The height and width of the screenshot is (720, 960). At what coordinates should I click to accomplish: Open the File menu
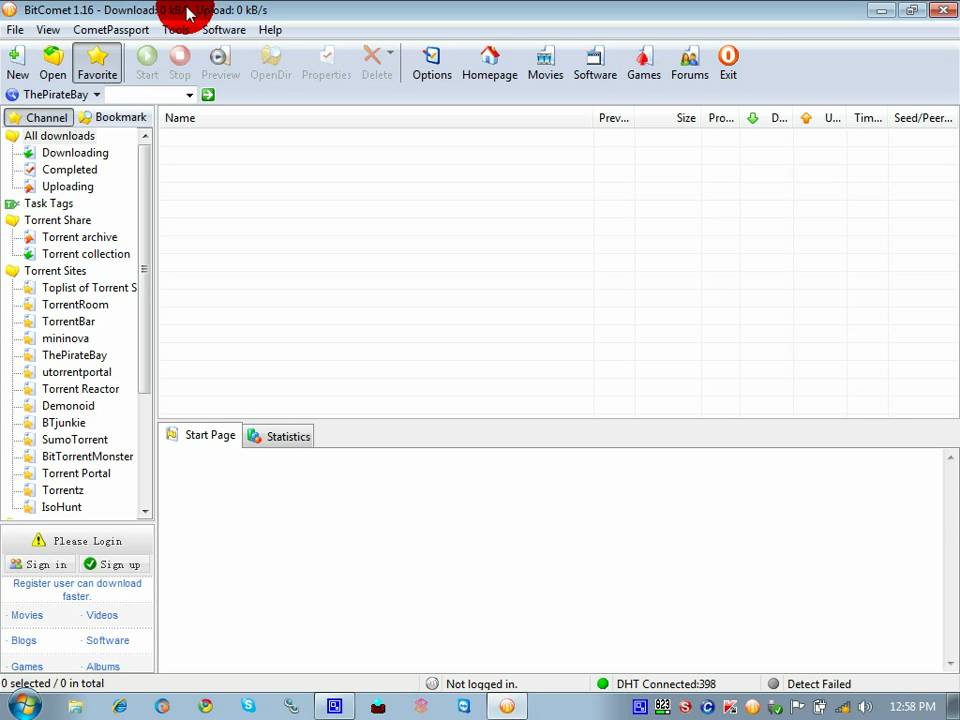click(15, 30)
